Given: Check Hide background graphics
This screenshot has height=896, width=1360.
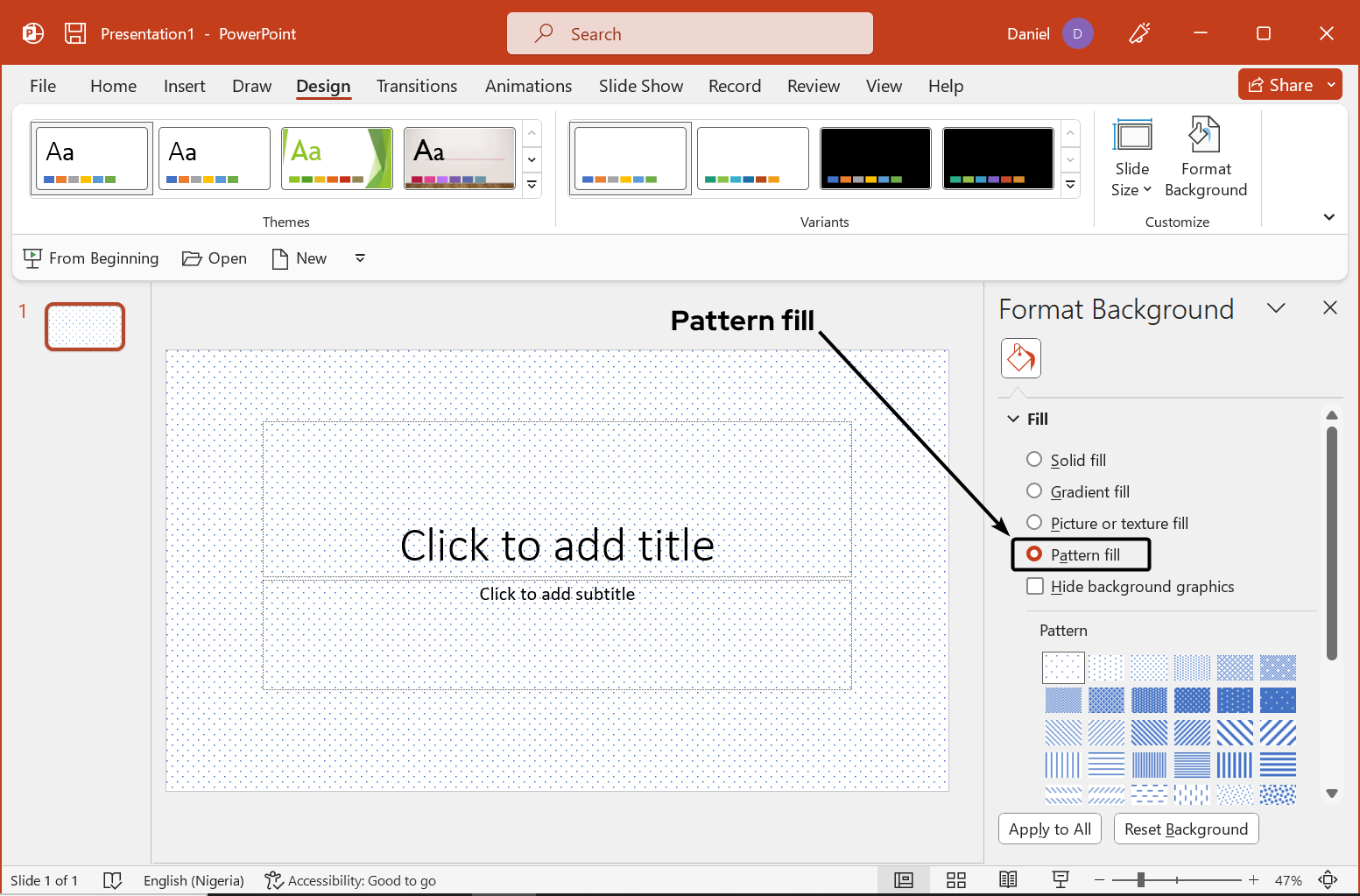Looking at the screenshot, I should click(1034, 586).
